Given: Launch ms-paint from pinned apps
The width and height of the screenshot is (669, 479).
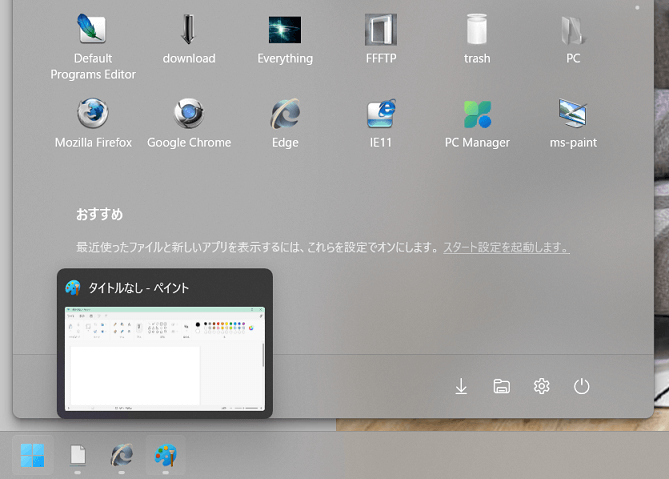Looking at the screenshot, I should (573, 124).
